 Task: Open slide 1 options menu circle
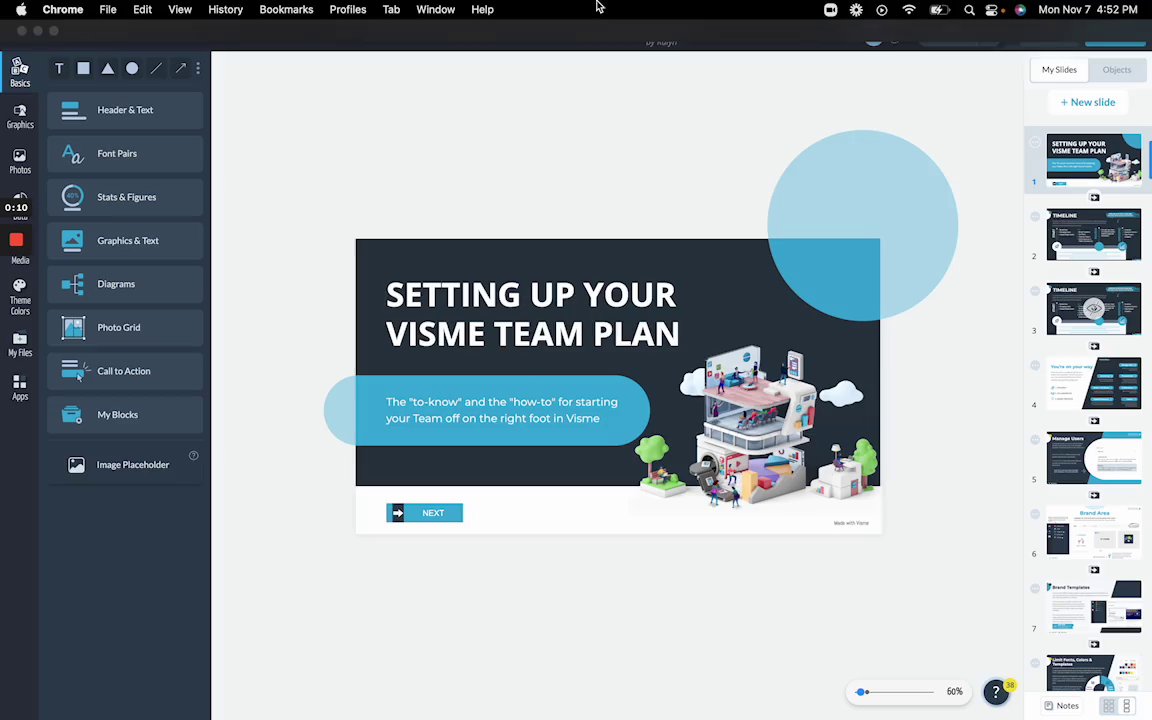tap(1035, 142)
